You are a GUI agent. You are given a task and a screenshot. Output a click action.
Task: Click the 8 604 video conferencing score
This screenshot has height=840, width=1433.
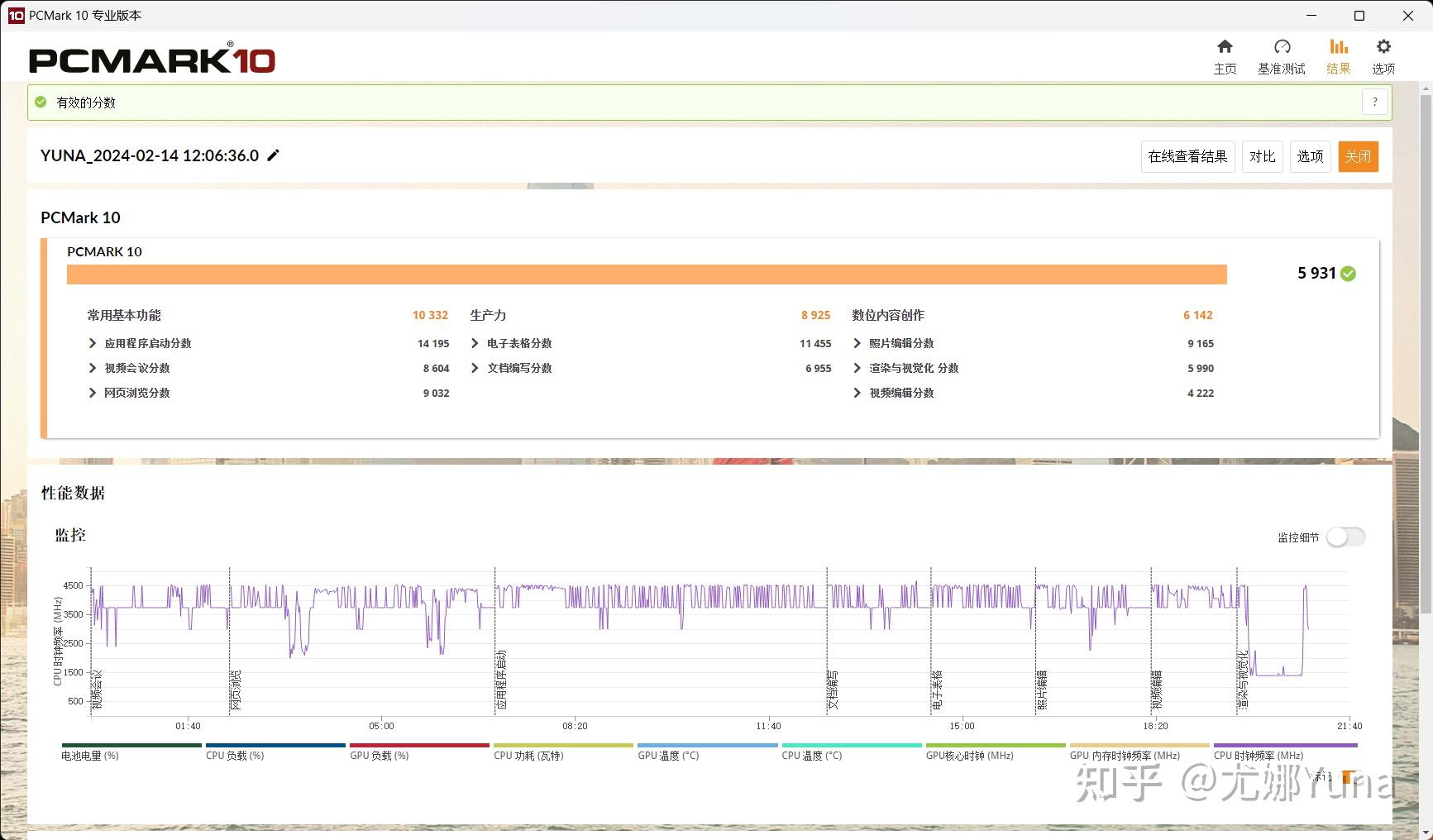[x=436, y=368]
